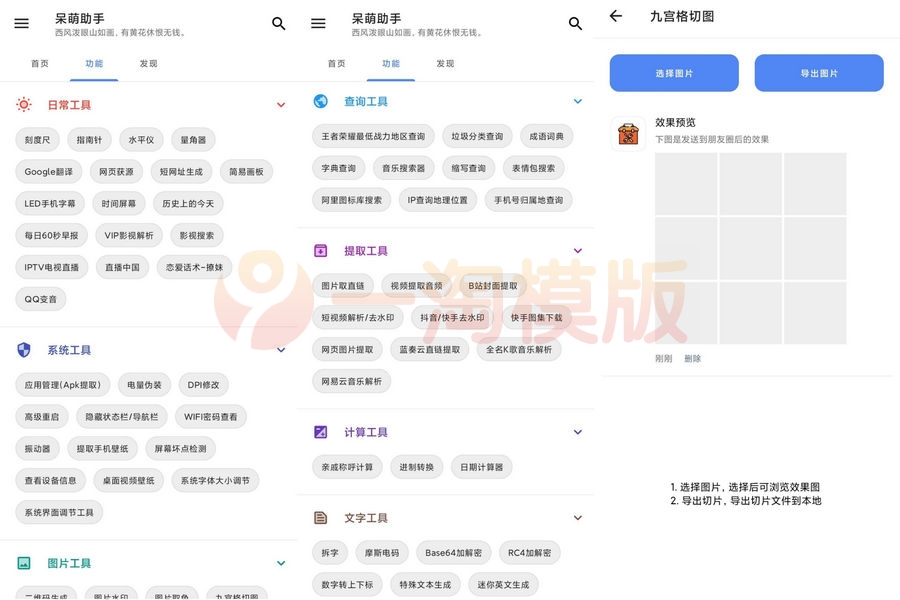Screen dimensions: 900x600
Task: Open B站封面提取 tool
Action: coord(492,285)
